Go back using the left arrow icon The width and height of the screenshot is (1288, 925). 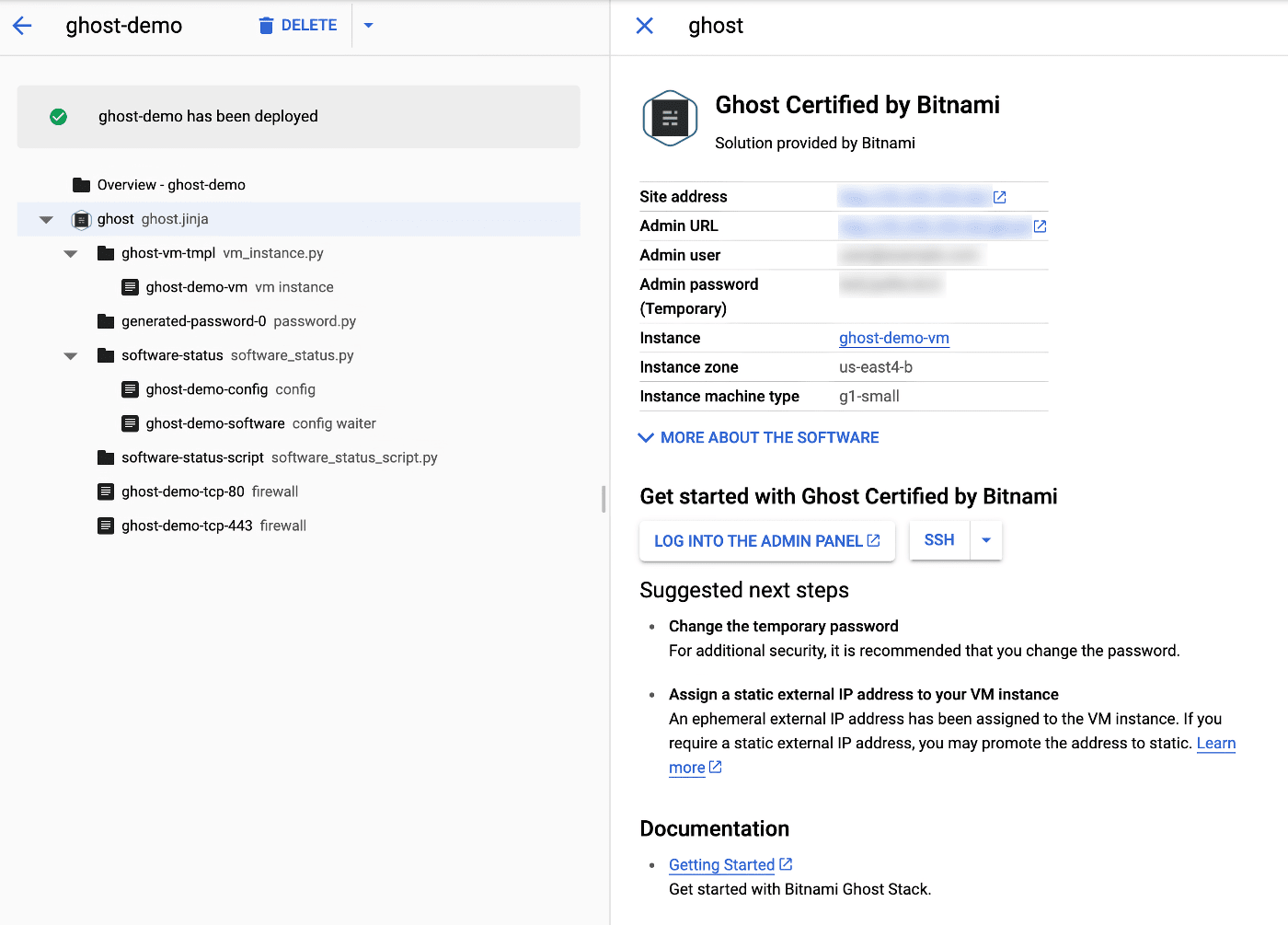22,26
